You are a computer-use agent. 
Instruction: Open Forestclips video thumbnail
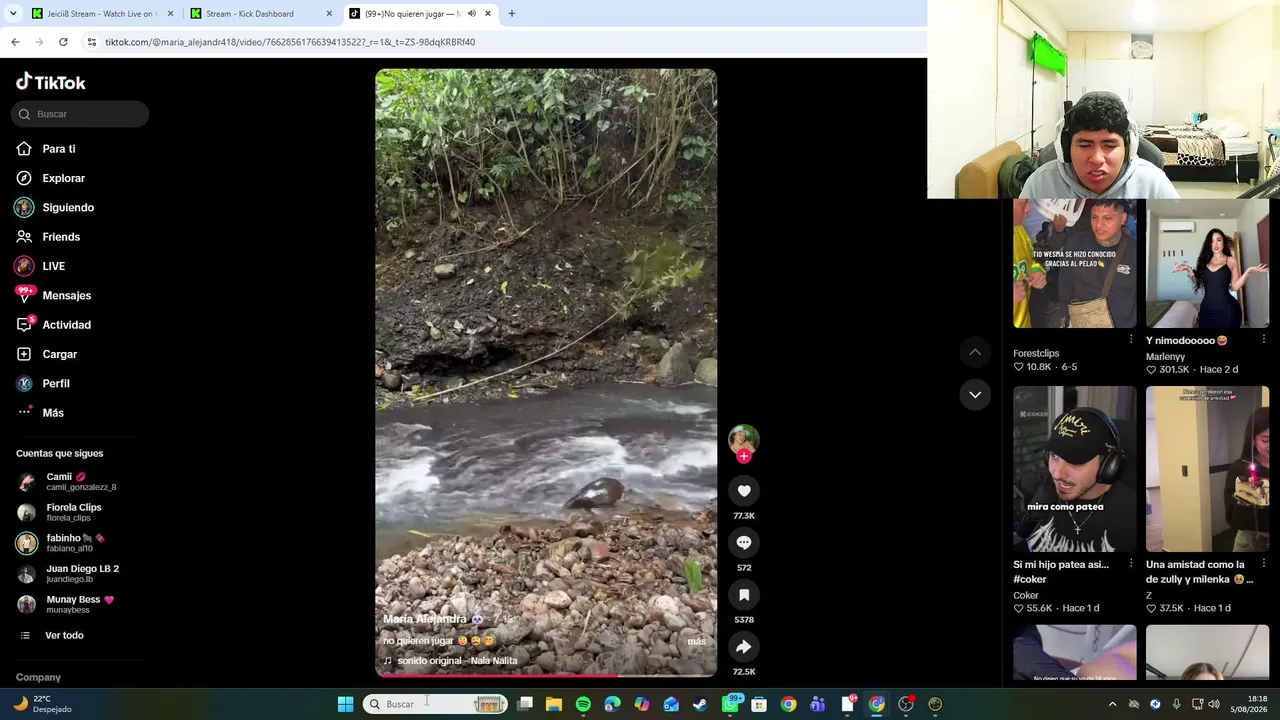coord(1075,263)
